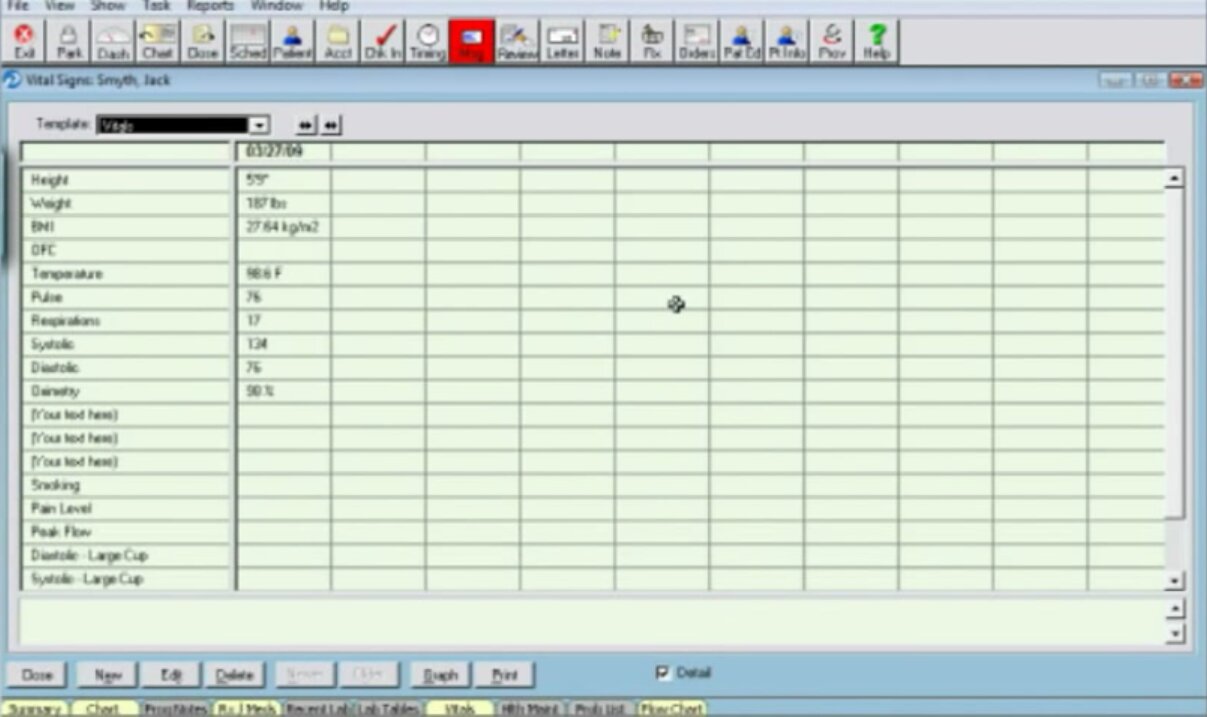Click the Exit toolbar icon
The image size is (1207, 717).
point(26,42)
